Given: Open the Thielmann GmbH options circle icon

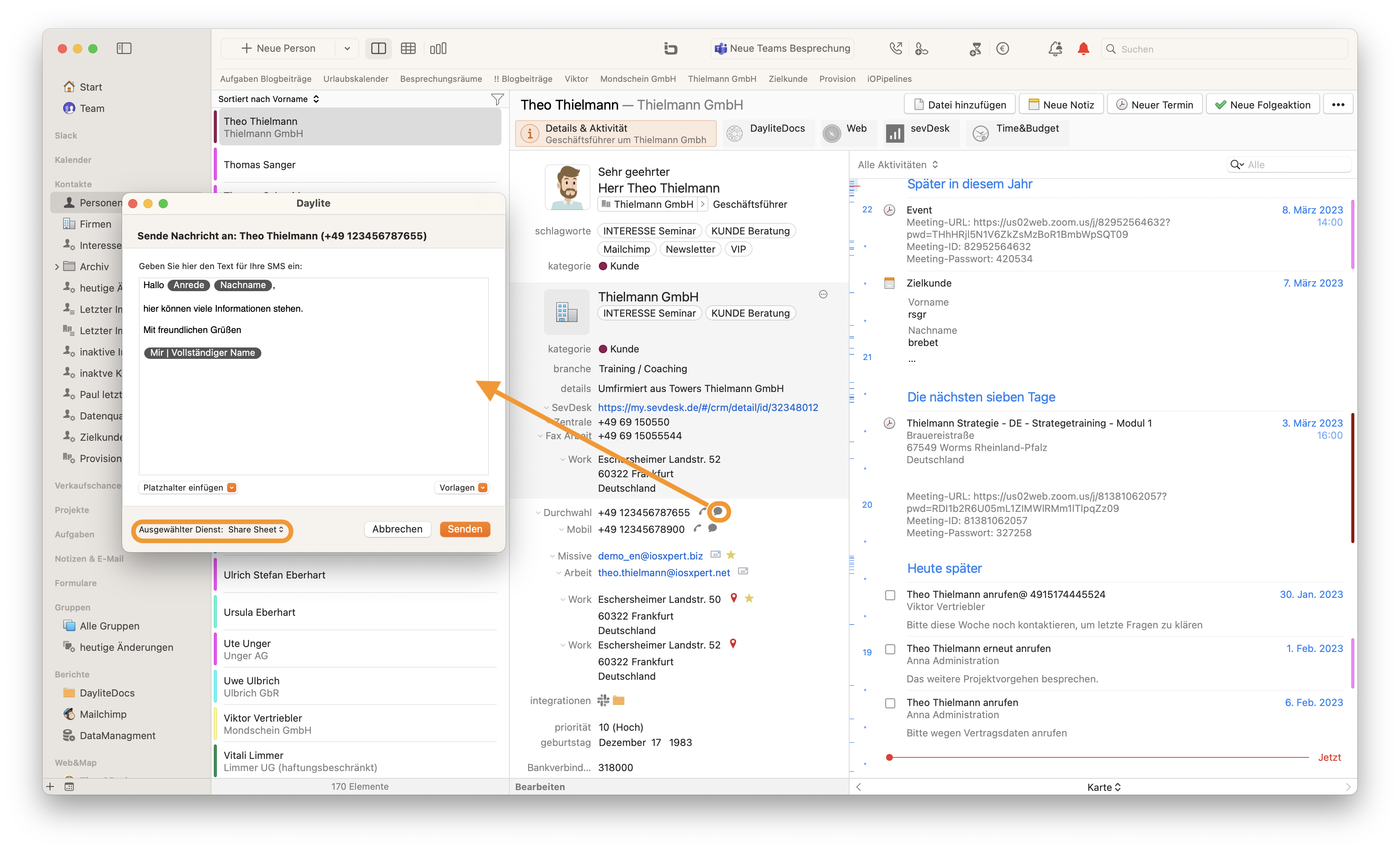Looking at the screenshot, I should click(x=823, y=295).
